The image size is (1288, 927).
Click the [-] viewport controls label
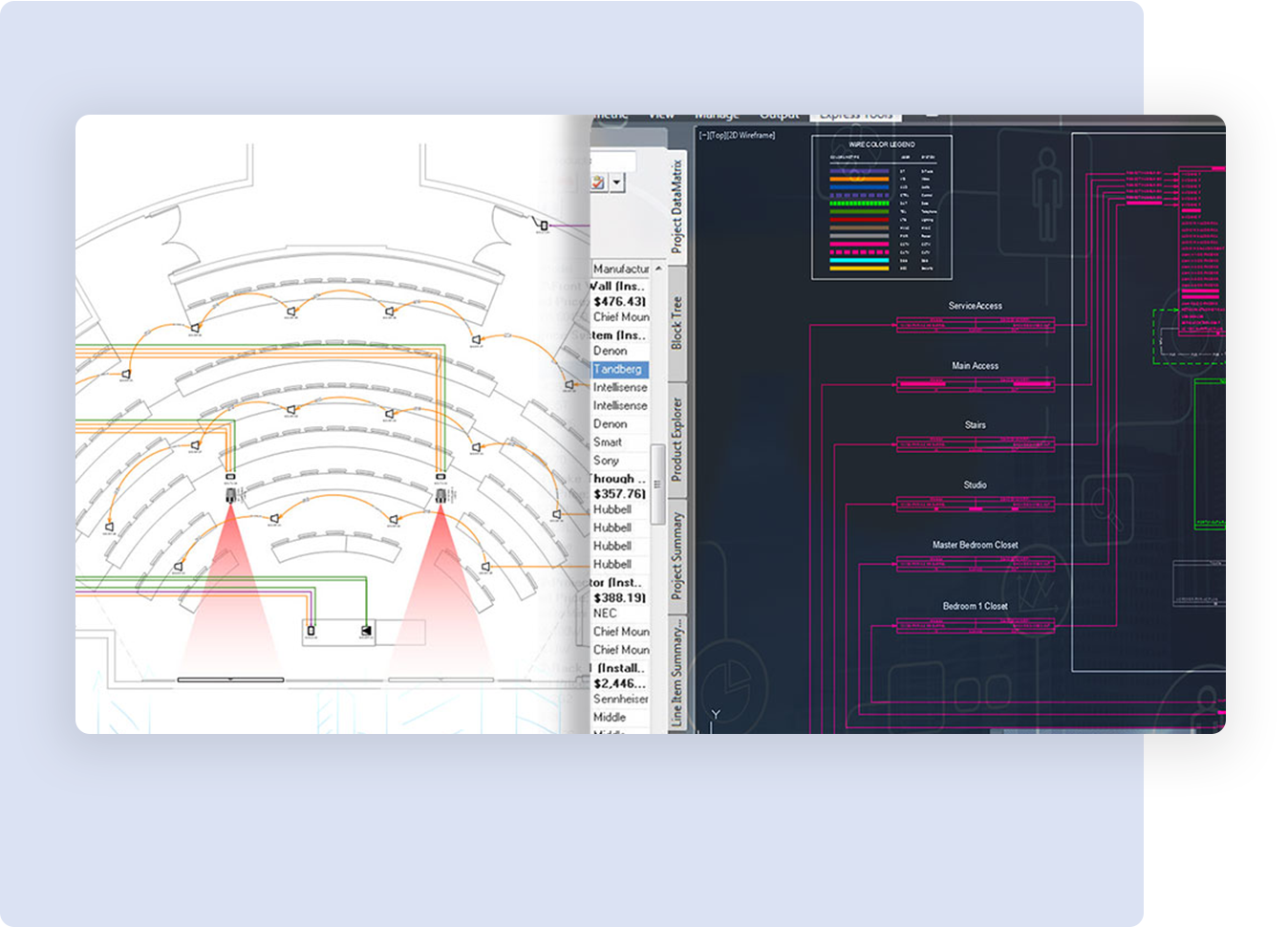pos(704,136)
